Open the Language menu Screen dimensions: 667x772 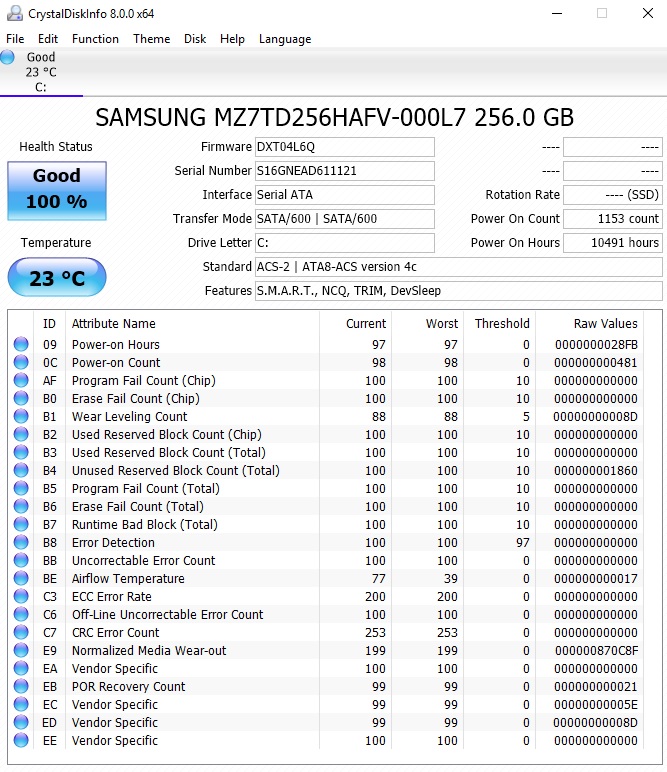(285, 39)
